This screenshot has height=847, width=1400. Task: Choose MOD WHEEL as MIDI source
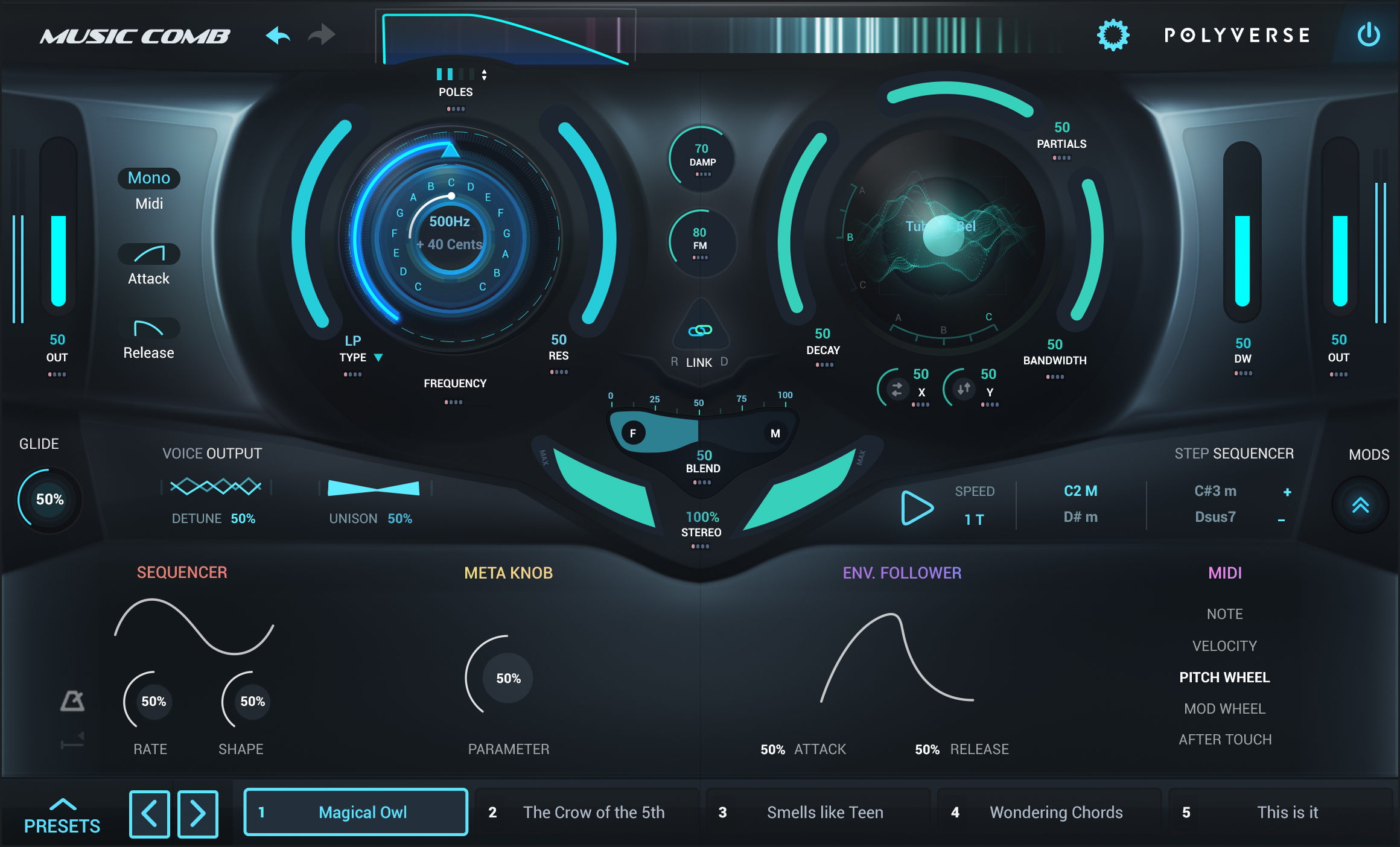coord(1224,709)
